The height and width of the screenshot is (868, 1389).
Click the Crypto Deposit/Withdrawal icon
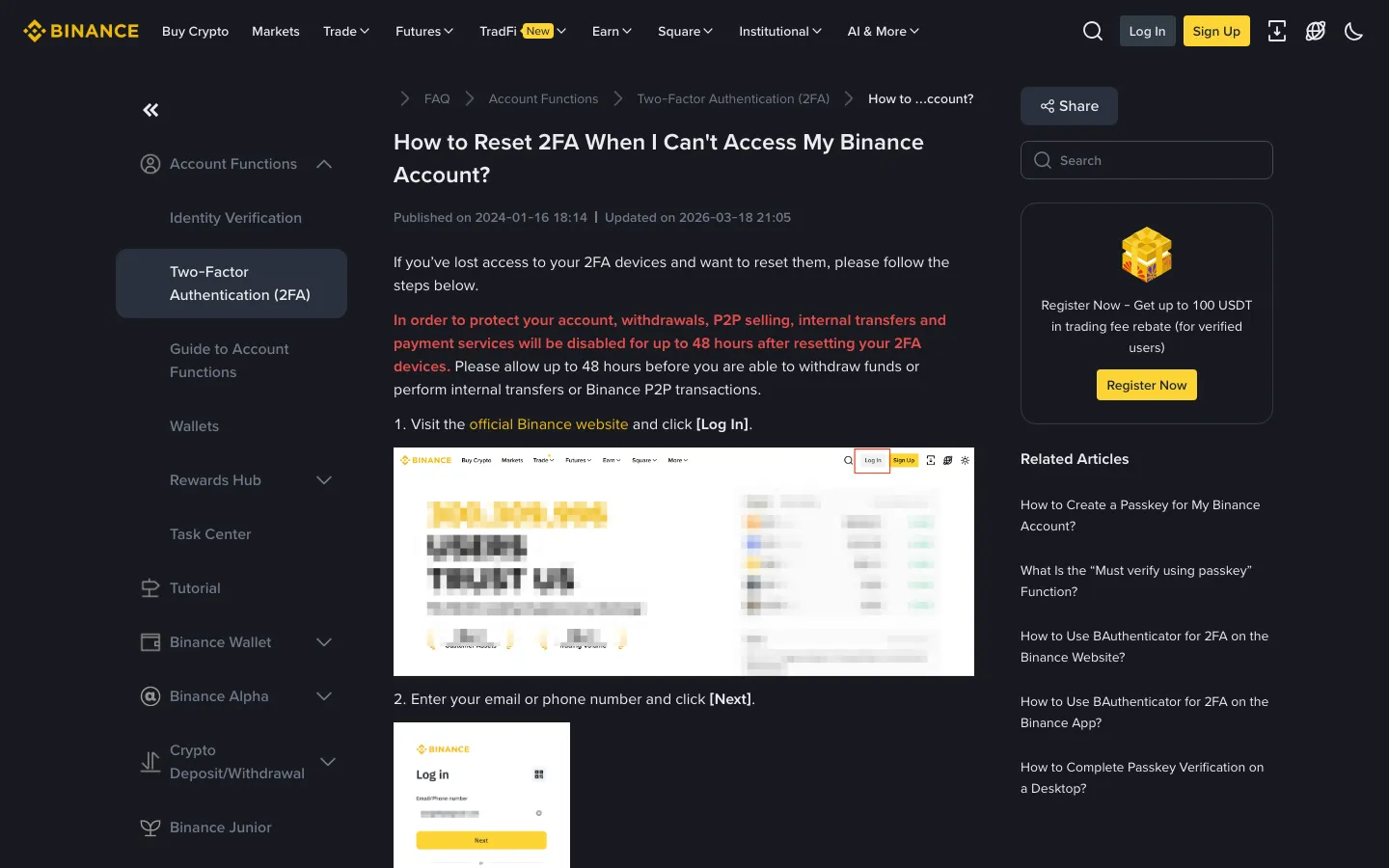click(x=150, y=762)
